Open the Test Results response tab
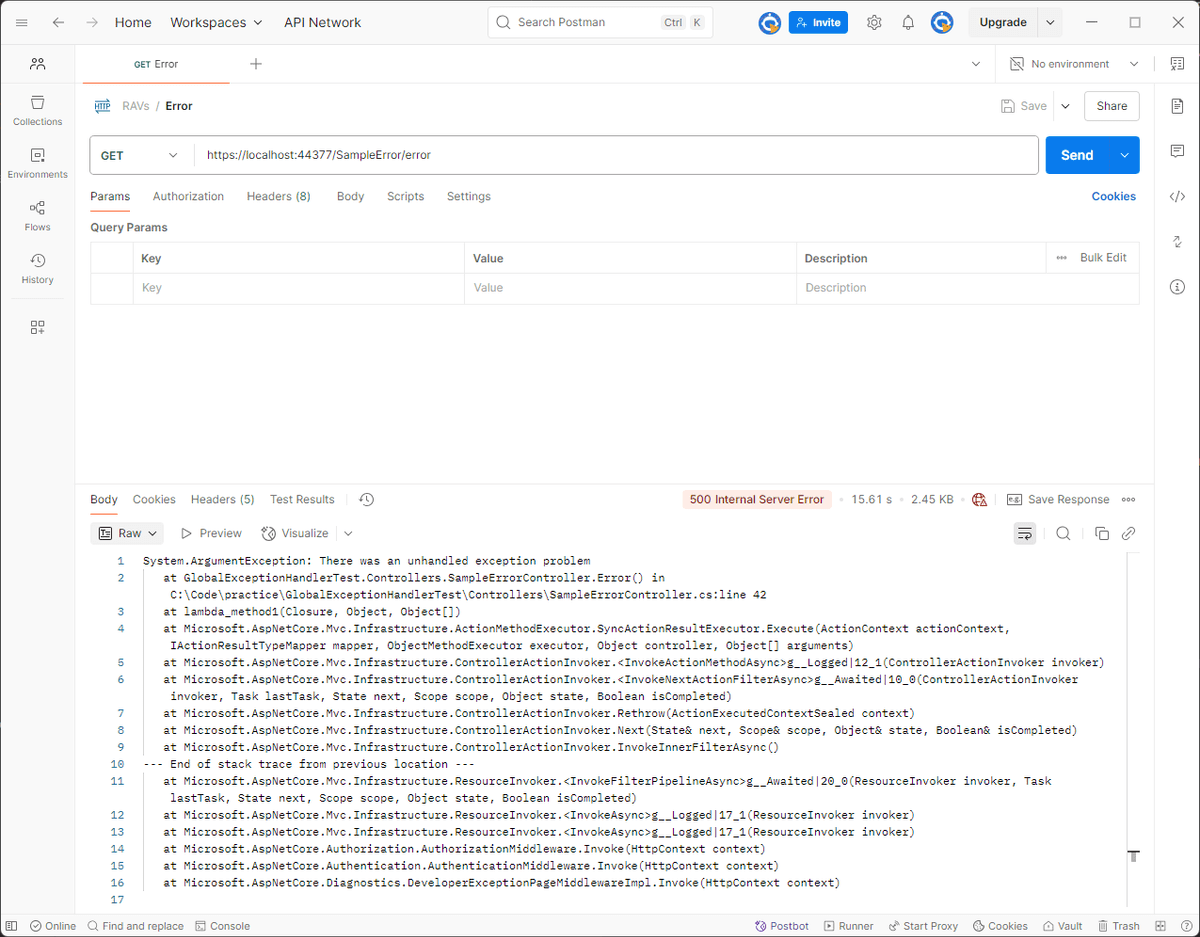Image resolution: width=1200 pixels, height=937 pixels. pos(302,499)
